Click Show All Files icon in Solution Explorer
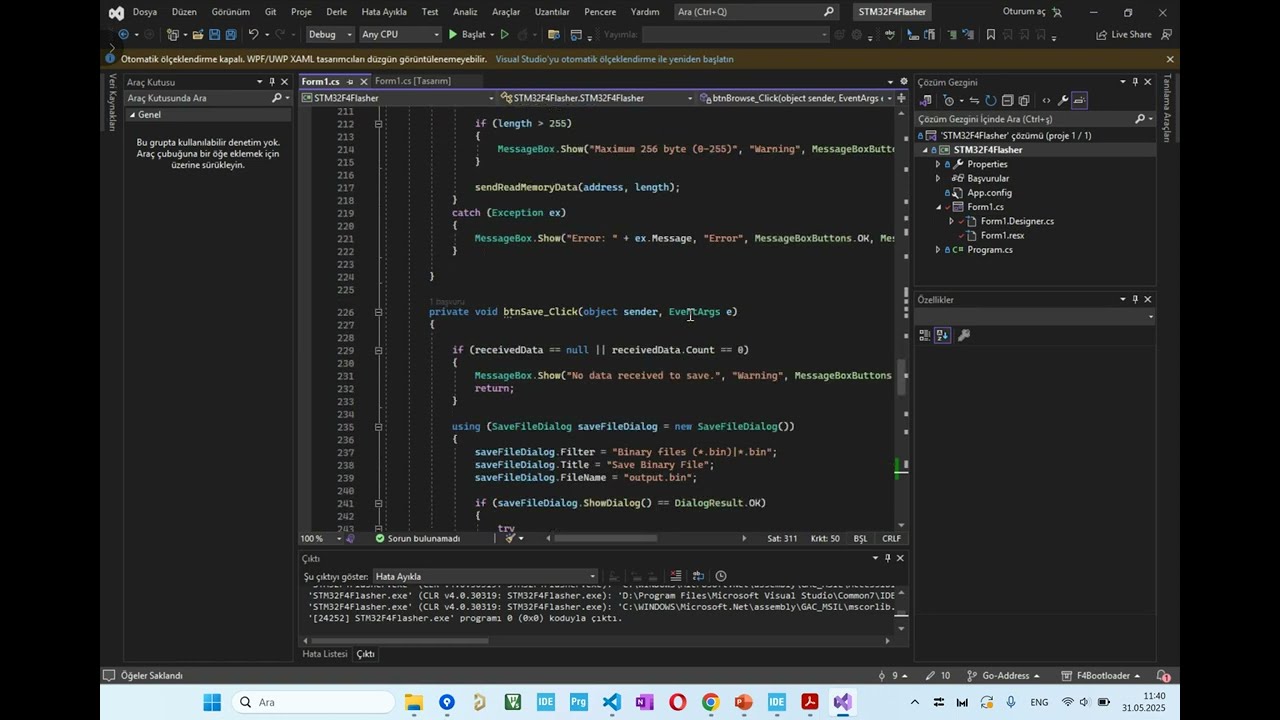Viewport: 1280px width, 720px height. 1024,100
